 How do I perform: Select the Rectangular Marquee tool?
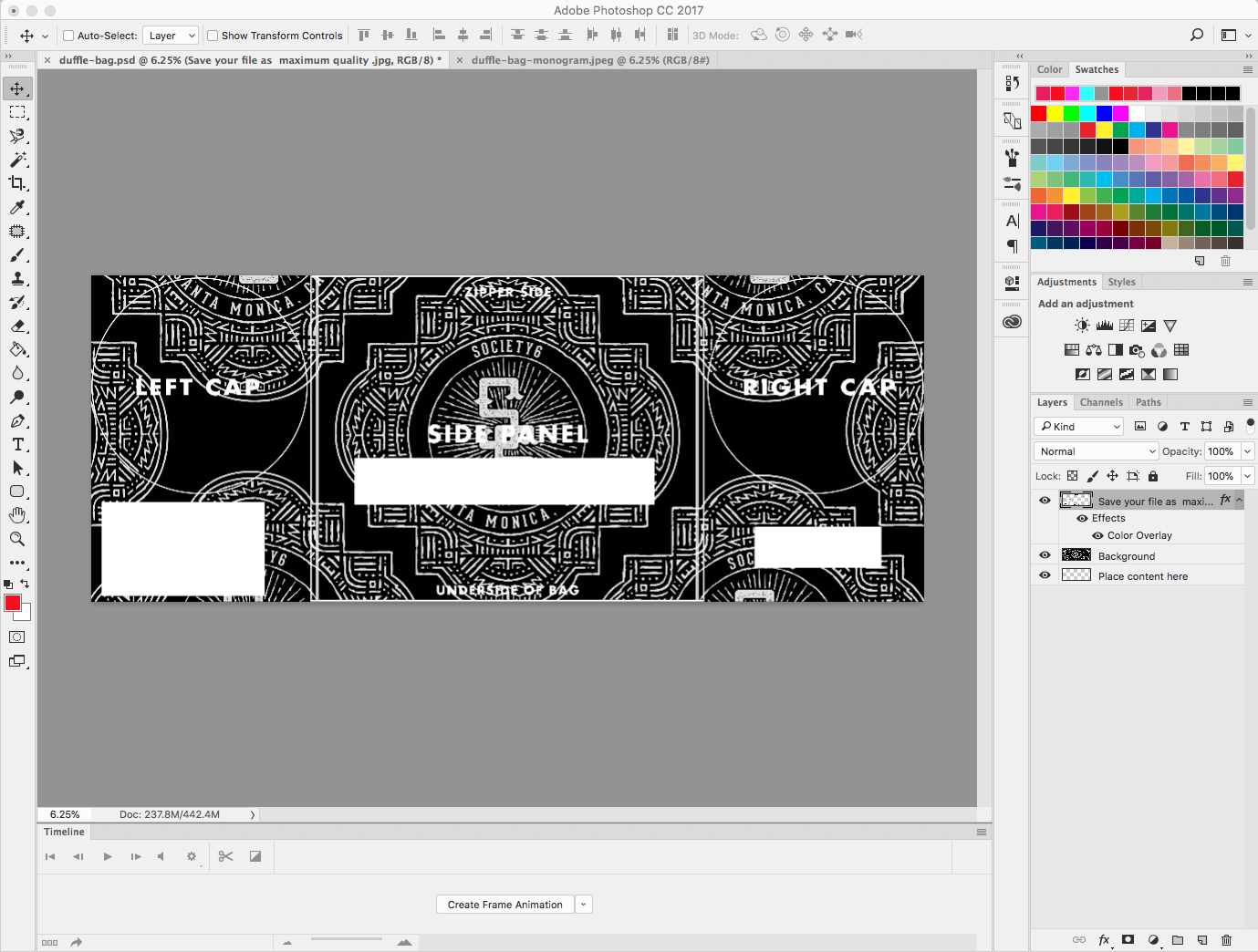pos(17,112)
